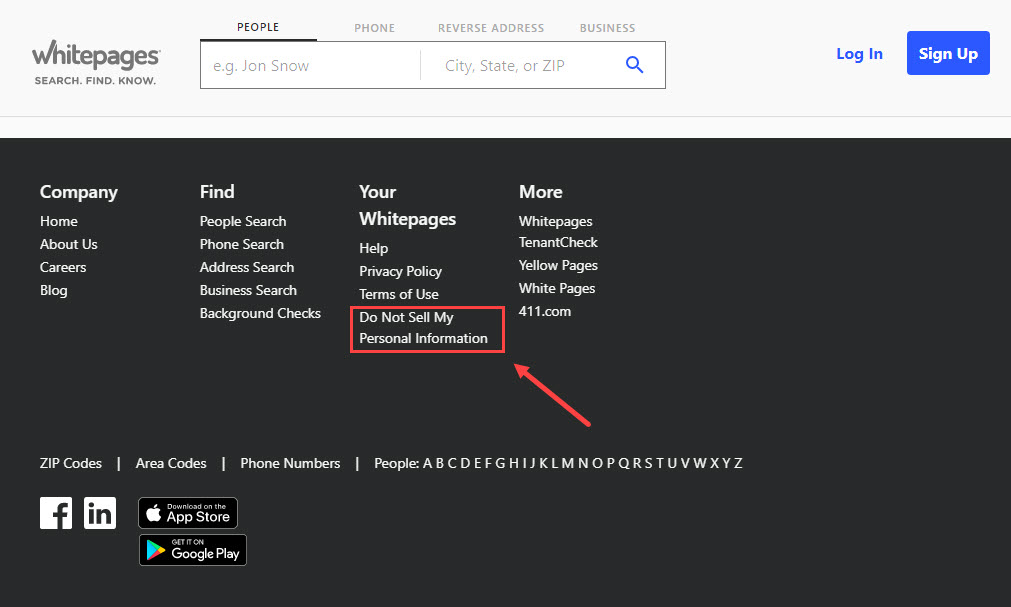Focus the City, State, or ZIP field

(516, 65)
